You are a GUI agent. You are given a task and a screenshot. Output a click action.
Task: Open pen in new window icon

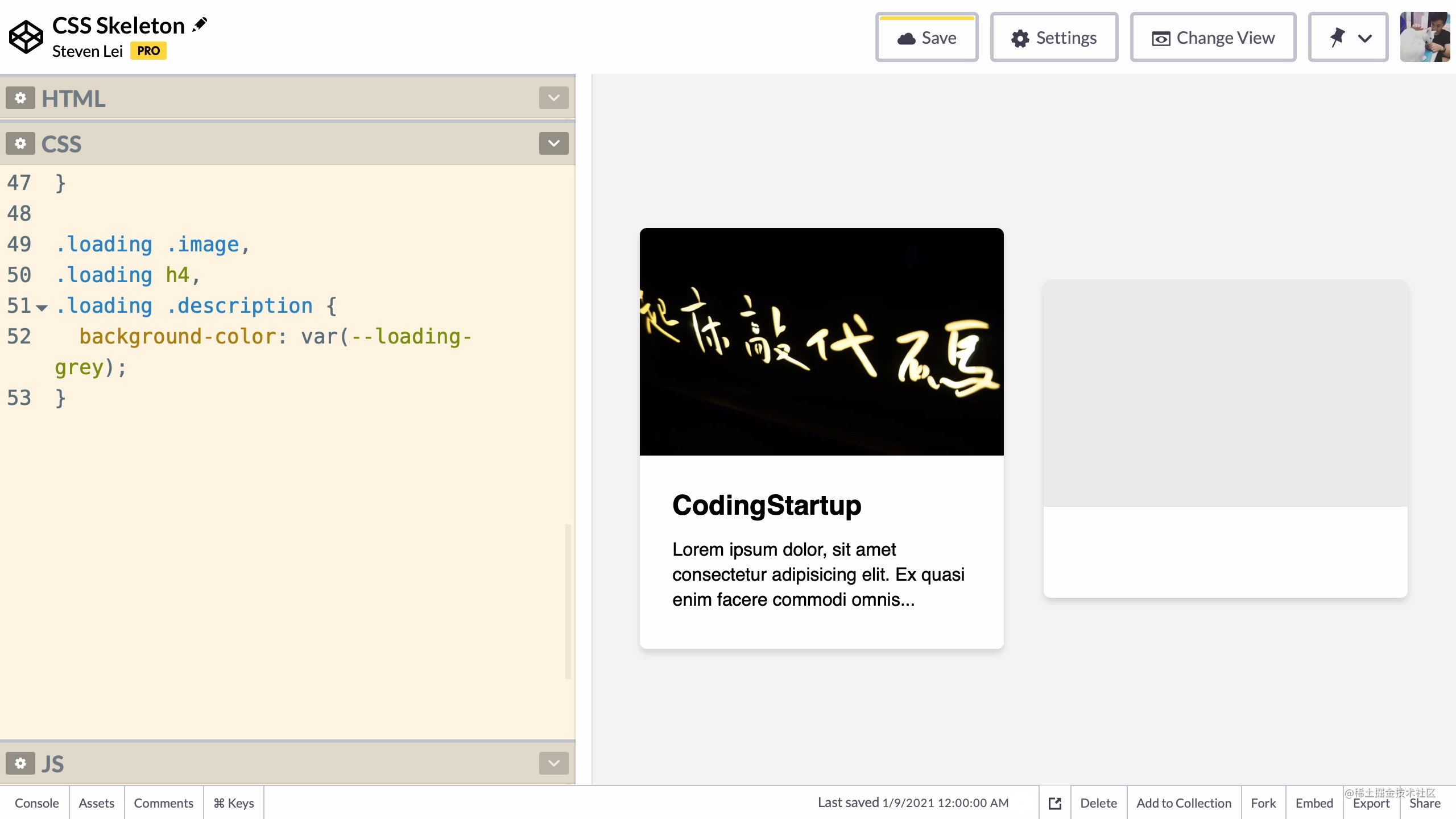click(1055, 803)
